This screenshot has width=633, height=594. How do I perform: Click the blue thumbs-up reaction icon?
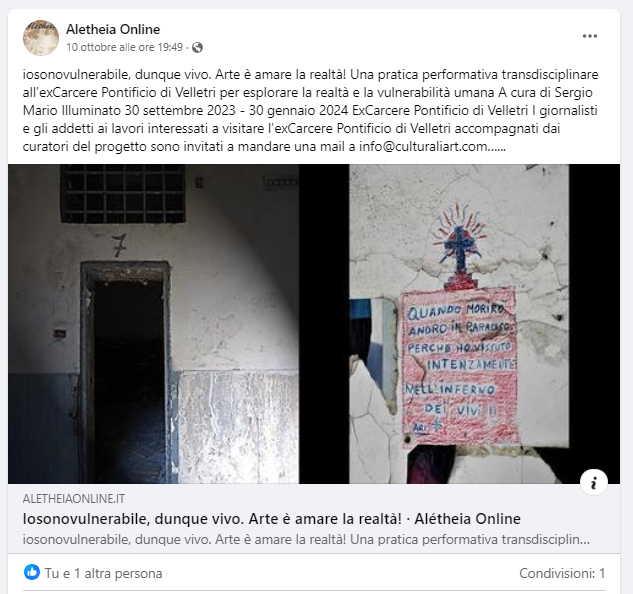point(32,572)
